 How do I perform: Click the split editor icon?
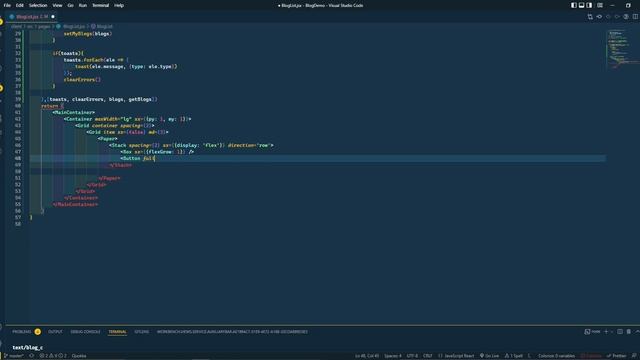click(635, 17)
